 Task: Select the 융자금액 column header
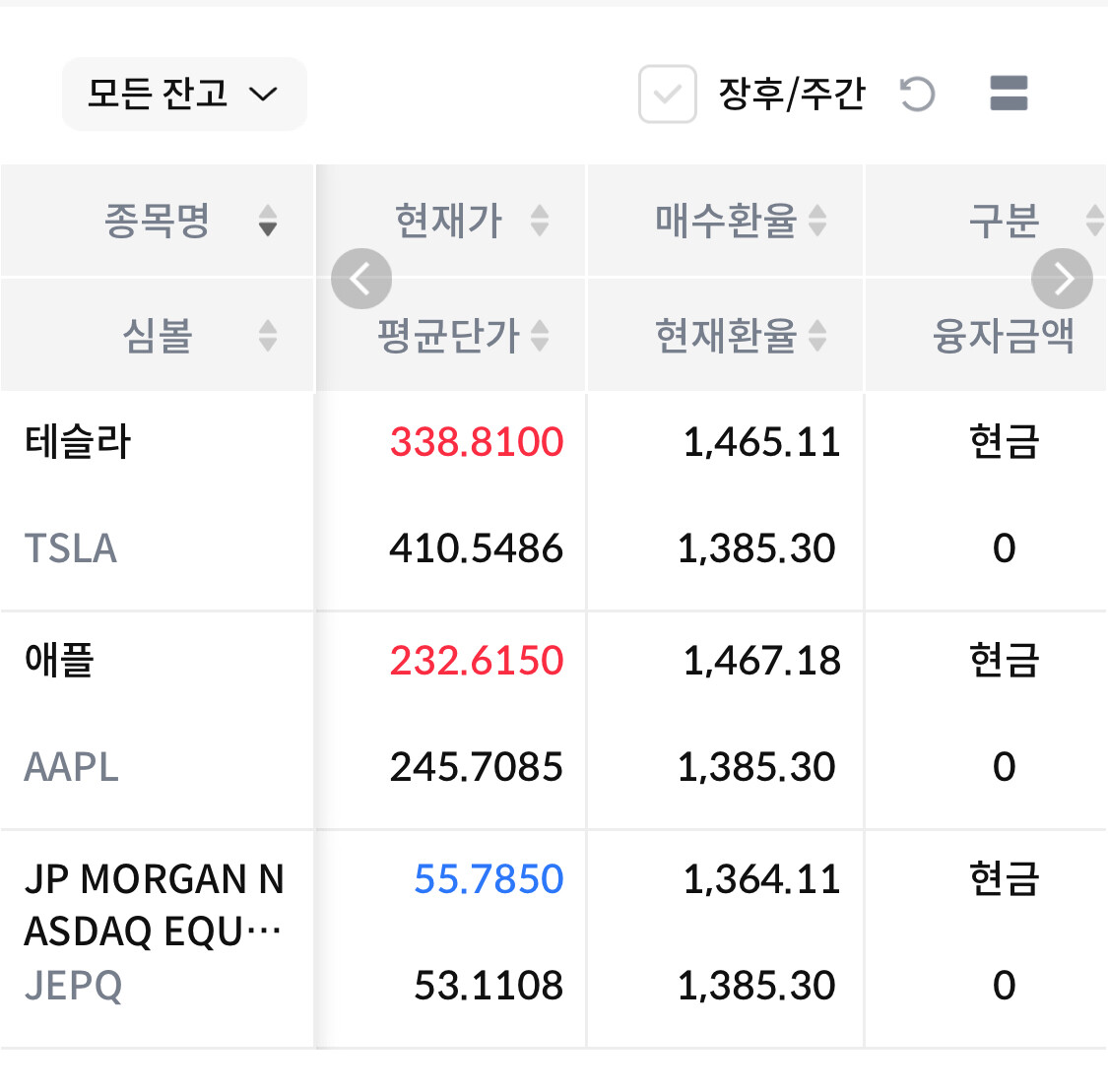(x=1004, y=336)
